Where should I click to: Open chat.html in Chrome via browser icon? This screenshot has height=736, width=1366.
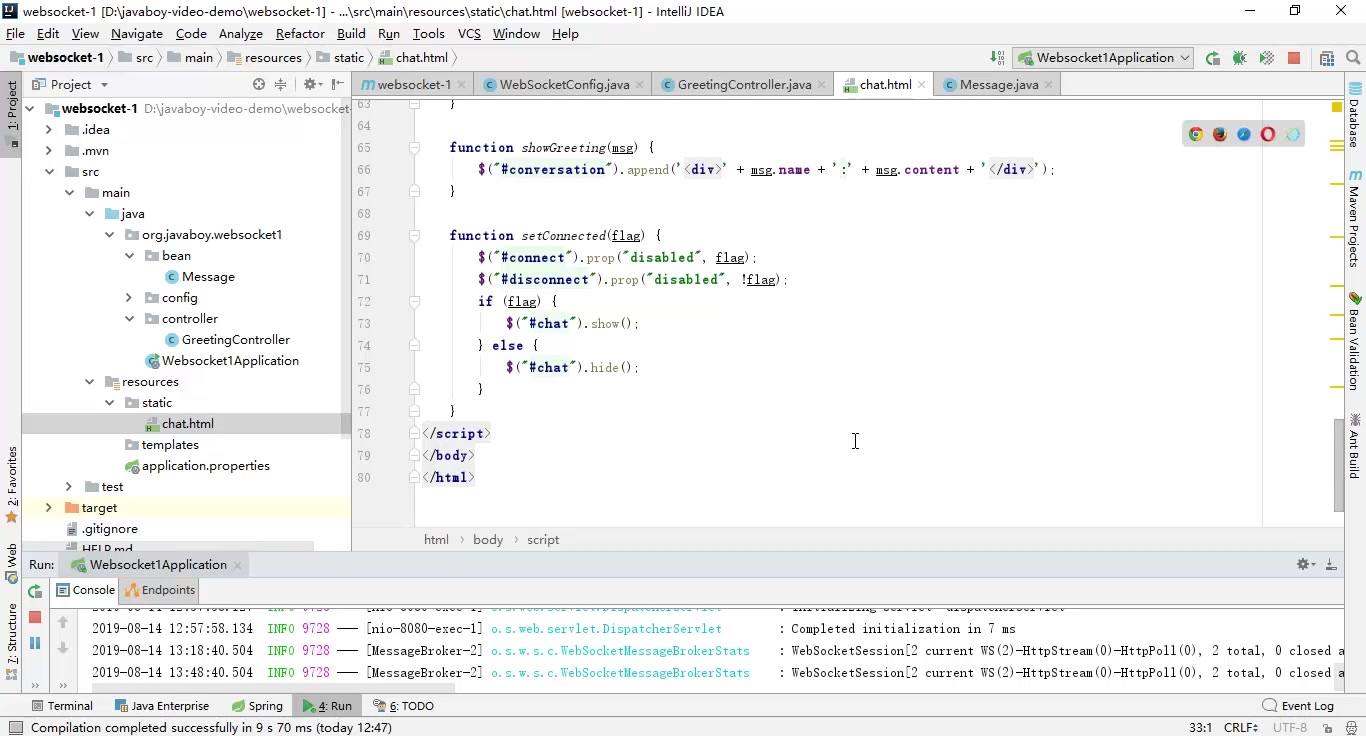(1195, 133)
